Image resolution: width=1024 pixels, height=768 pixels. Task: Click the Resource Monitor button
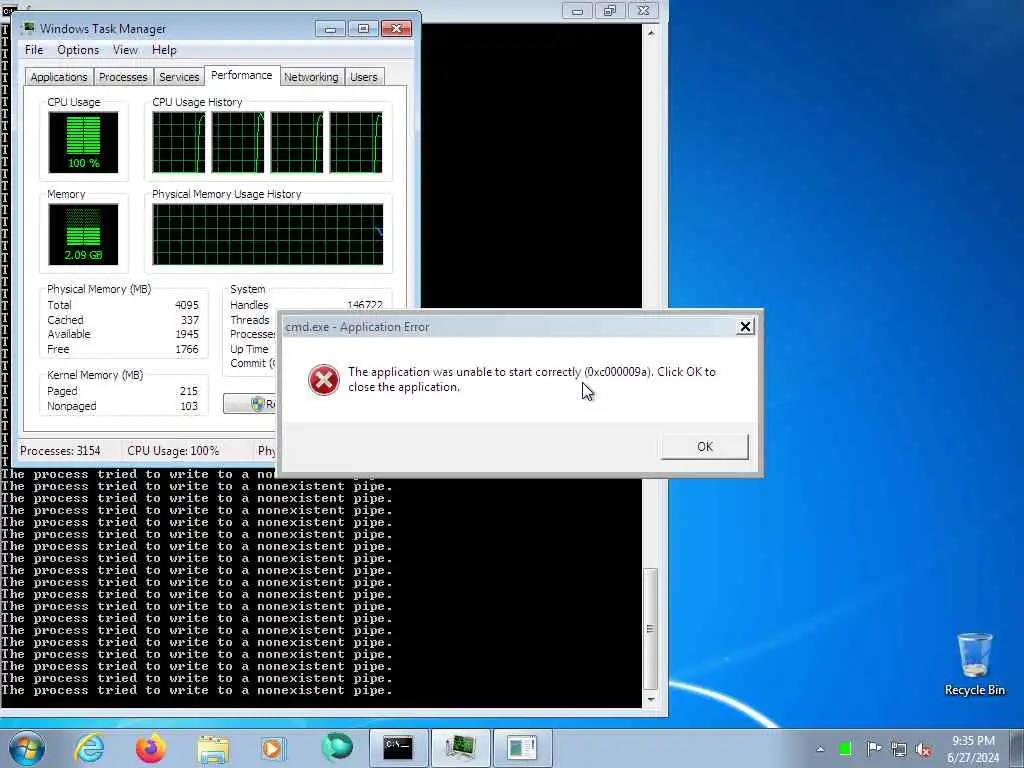click(x=250, y=404)
